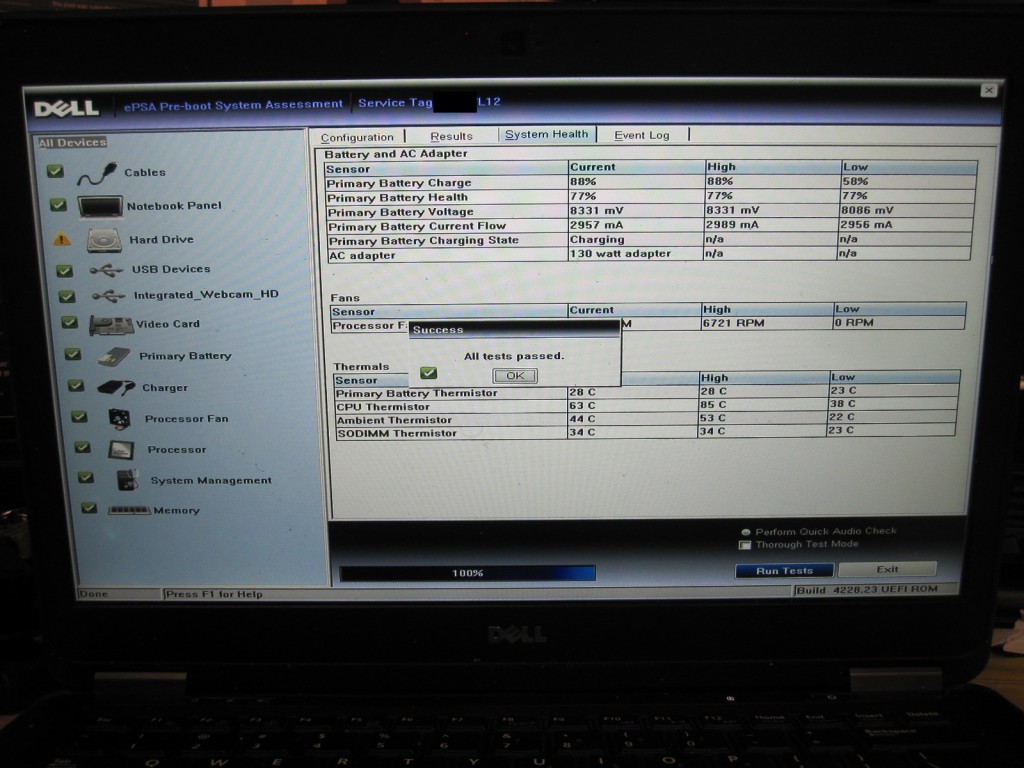The height and width of the screenshot is (768, 1024).
Task: Click the green check in Success dialog
Action: pyautogui.click(x=428, y=373)
